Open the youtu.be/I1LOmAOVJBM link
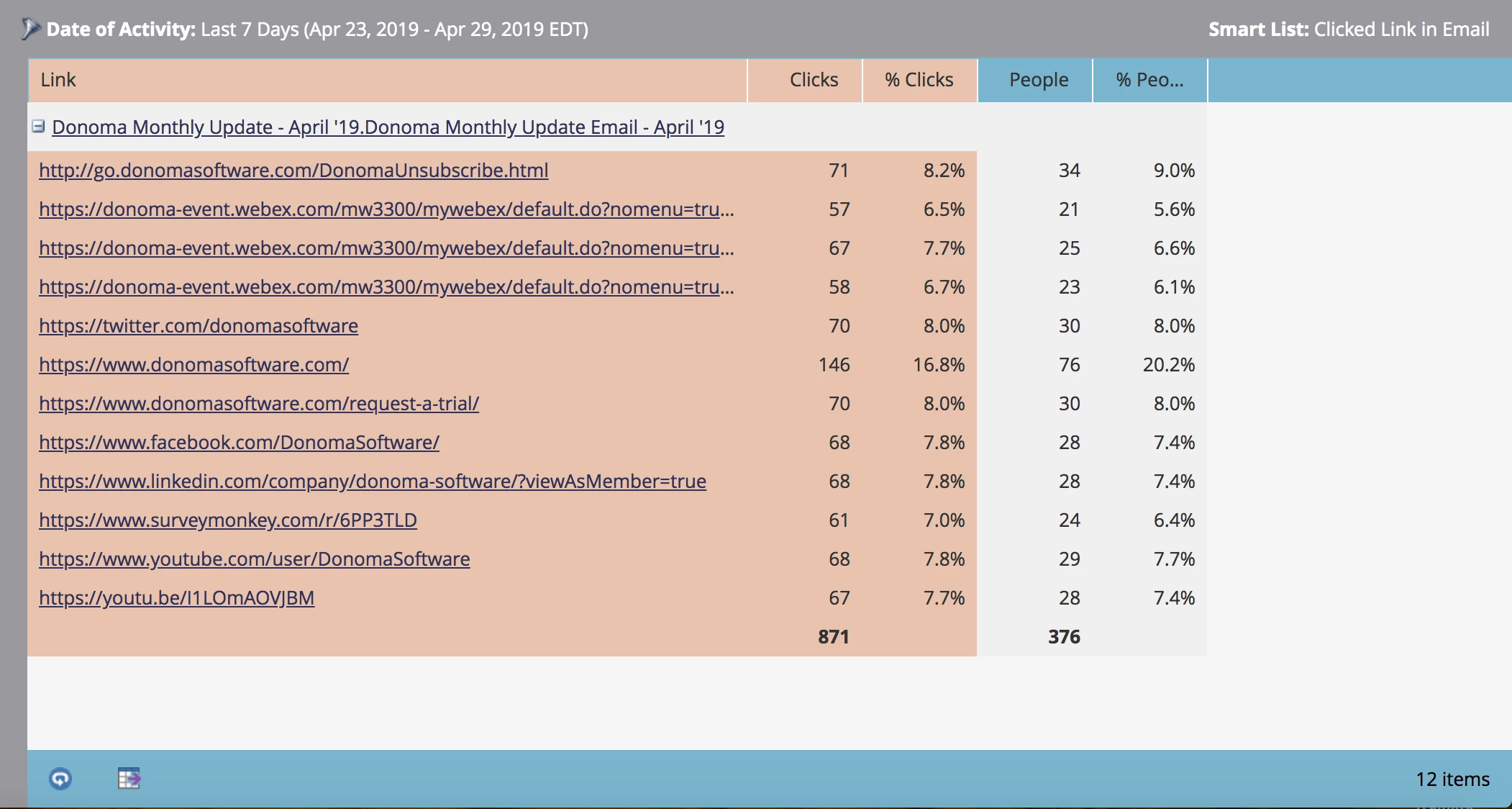The width and height of the screenshot is (1512, 809). click(177, 598)
